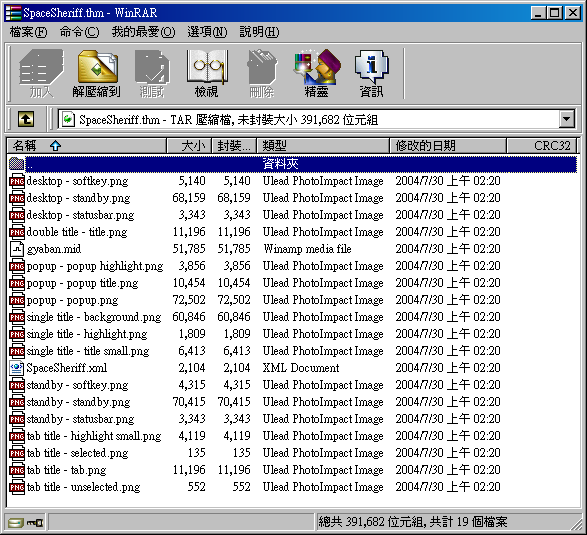
Task: Launch the Wizard (精靈) toolbar icon
Action: coord(317,73)
